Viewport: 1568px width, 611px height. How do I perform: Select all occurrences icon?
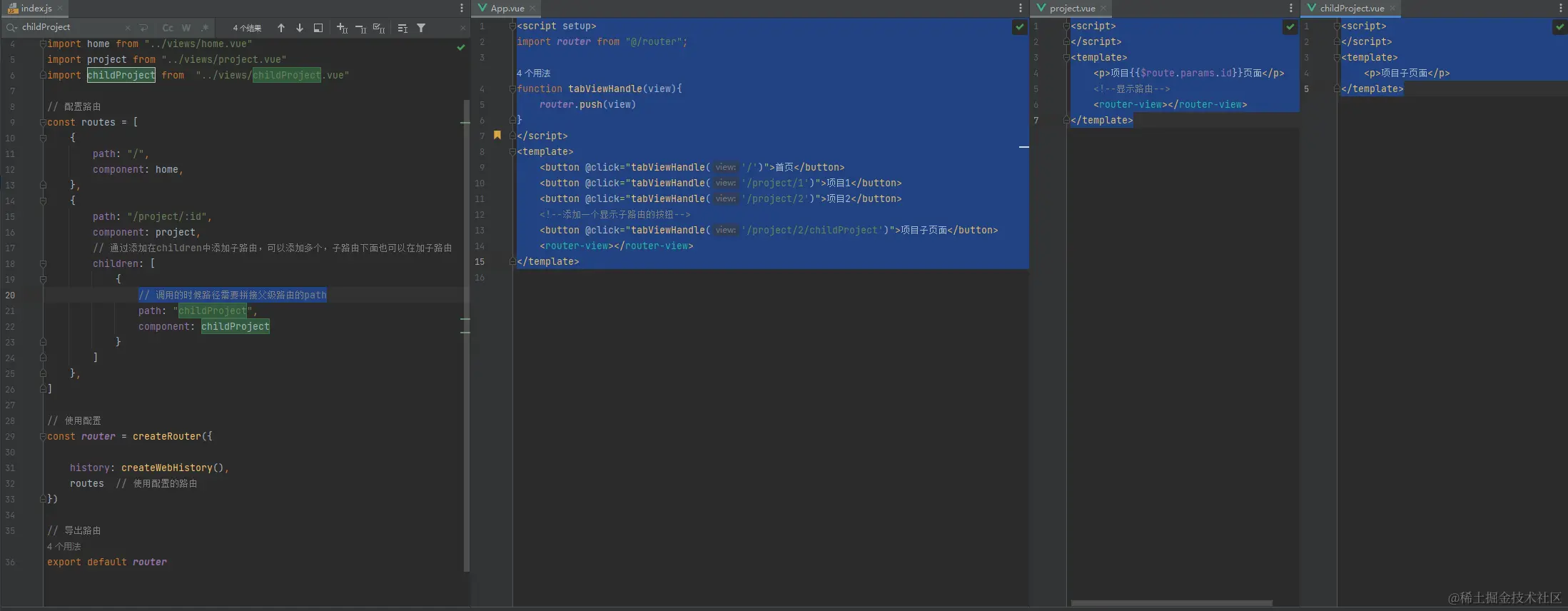point(379,28)
